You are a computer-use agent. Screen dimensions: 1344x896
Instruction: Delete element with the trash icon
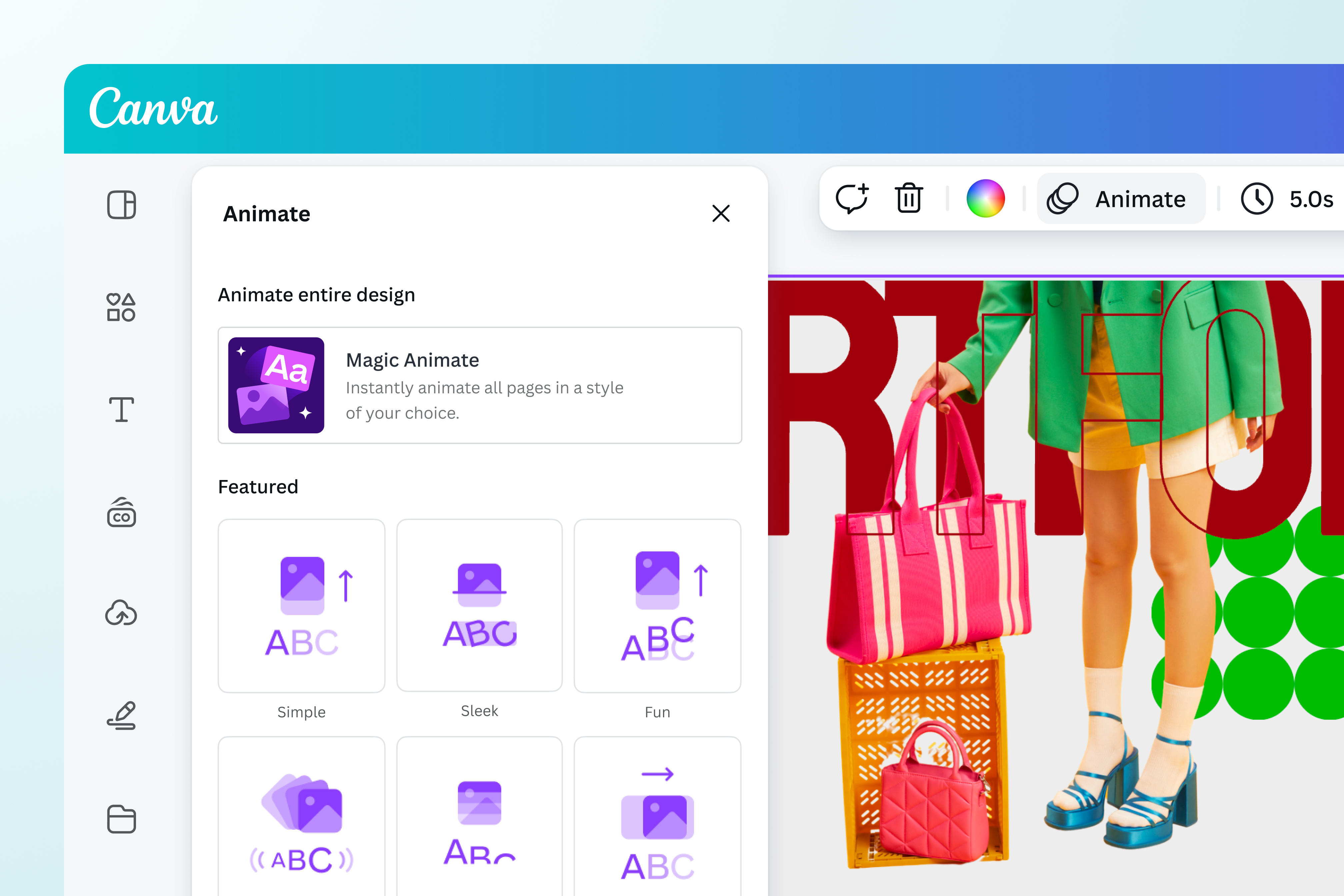pos(909,198)
